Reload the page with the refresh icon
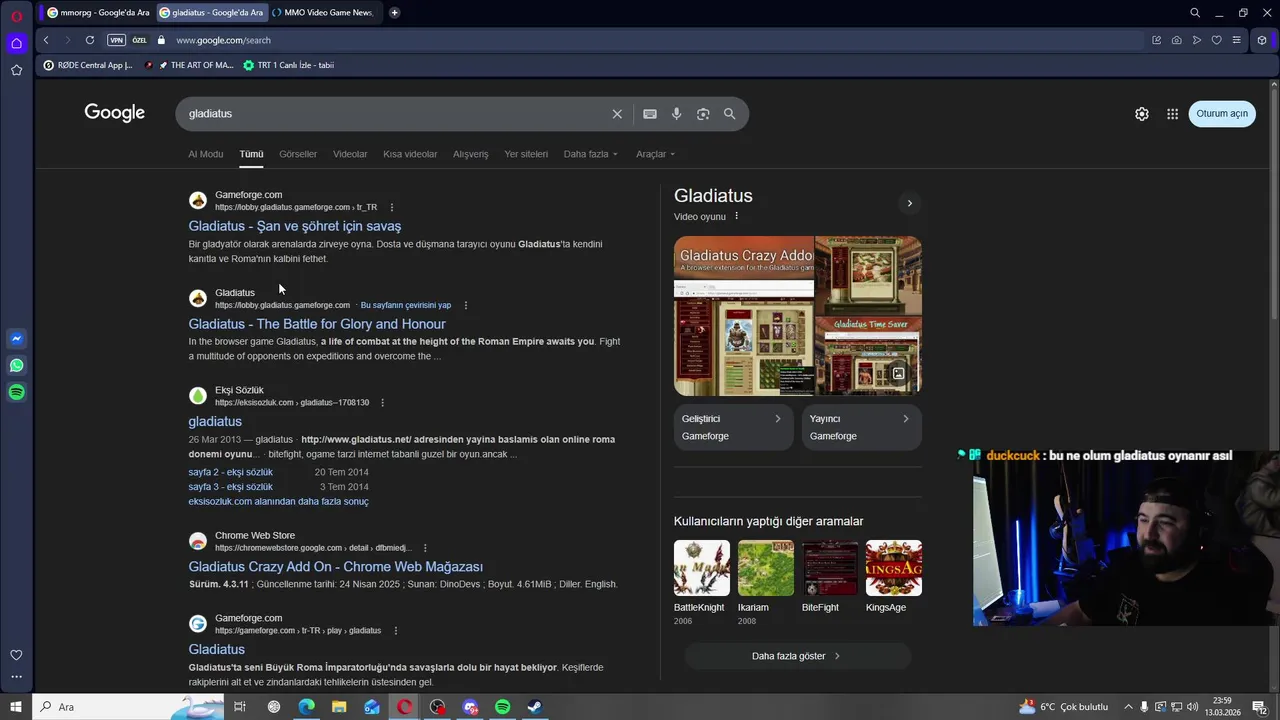 coord(90,40)
